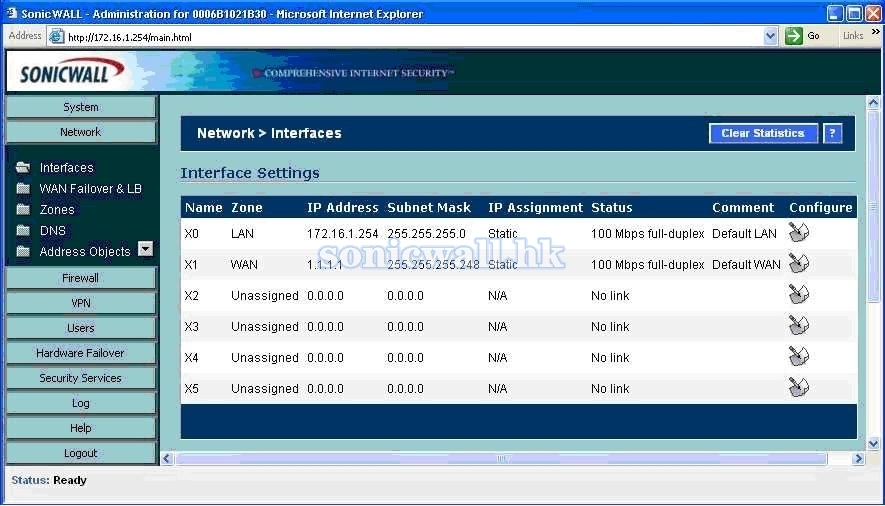Screen dimensions: 885x506
Task: Open the Users menu
Action: point(81,328)
